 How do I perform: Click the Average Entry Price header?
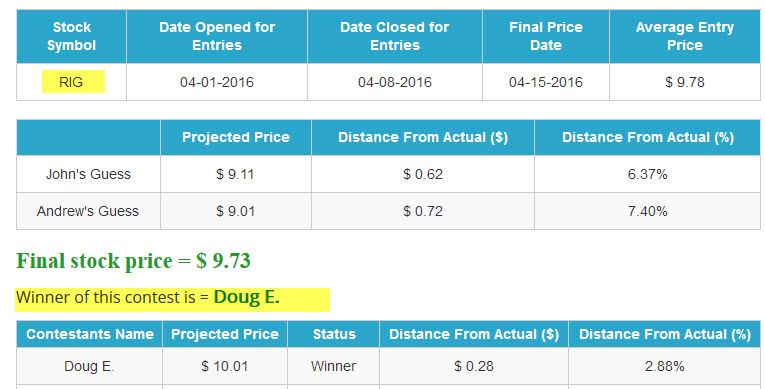coord(684,36)
